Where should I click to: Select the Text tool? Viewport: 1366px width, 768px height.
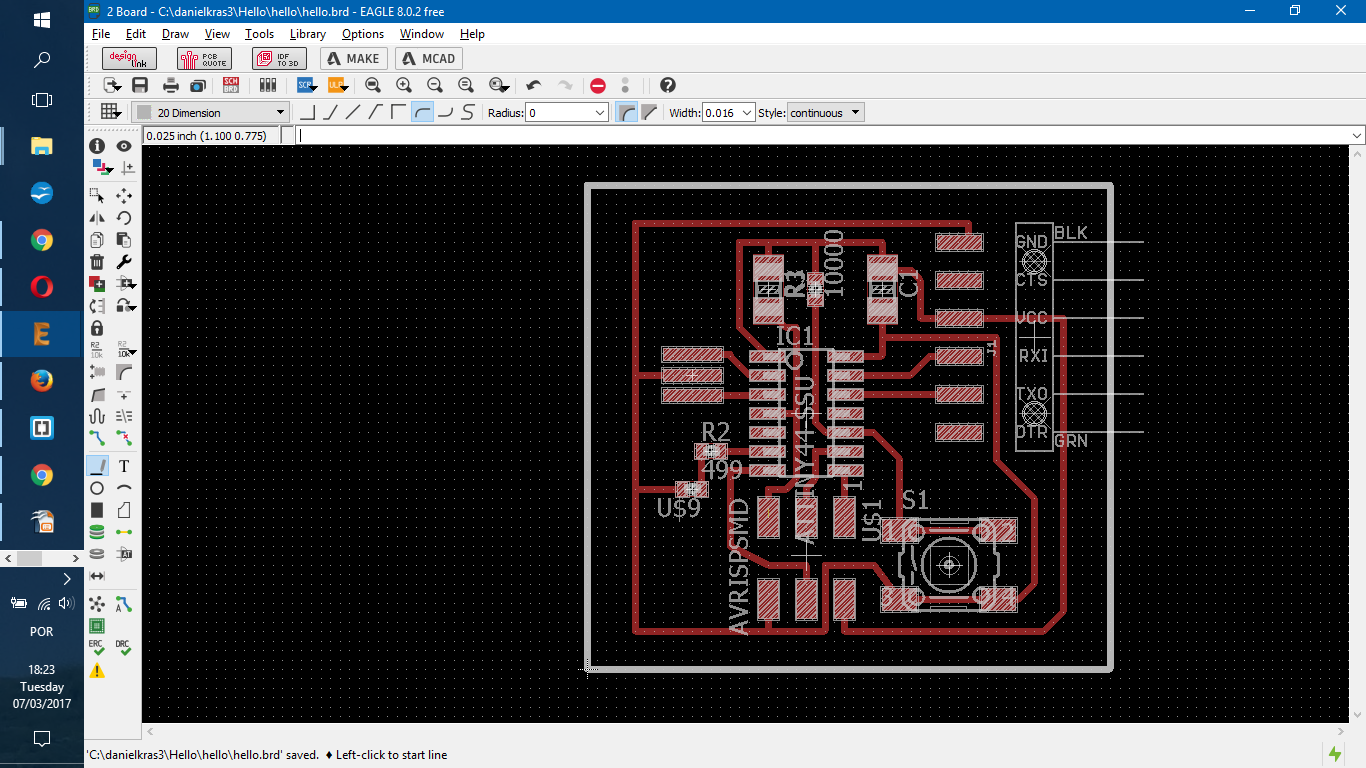(x=124, y=466)
